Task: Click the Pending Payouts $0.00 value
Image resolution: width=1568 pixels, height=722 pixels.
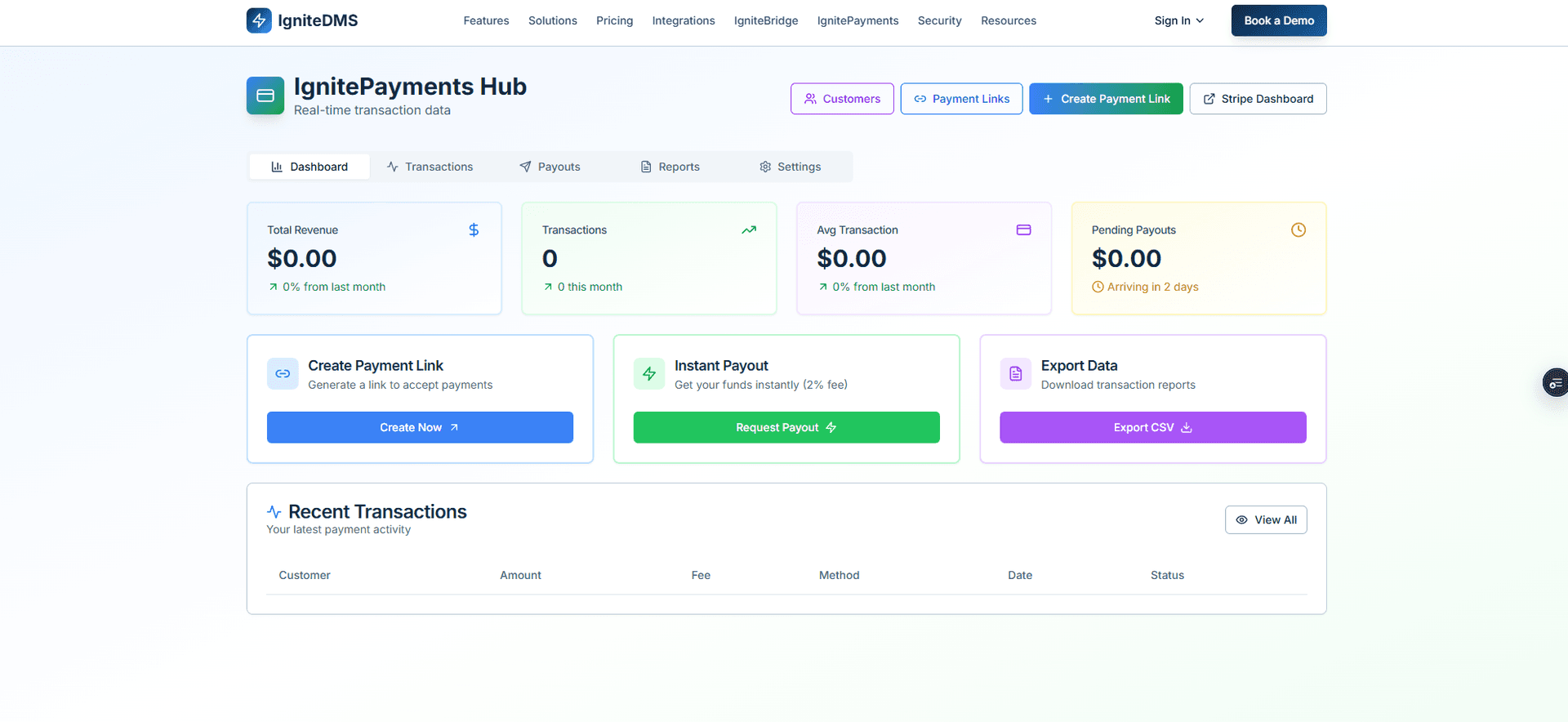Action: pyautogui.click(x=1126, y=259)
